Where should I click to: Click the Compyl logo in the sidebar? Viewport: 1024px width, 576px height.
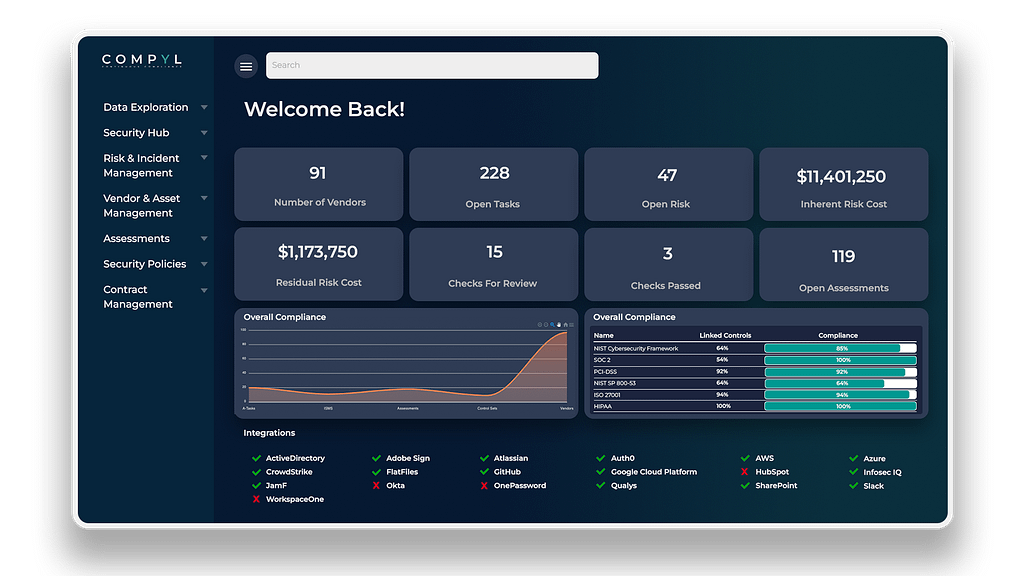tap(142, 61)
